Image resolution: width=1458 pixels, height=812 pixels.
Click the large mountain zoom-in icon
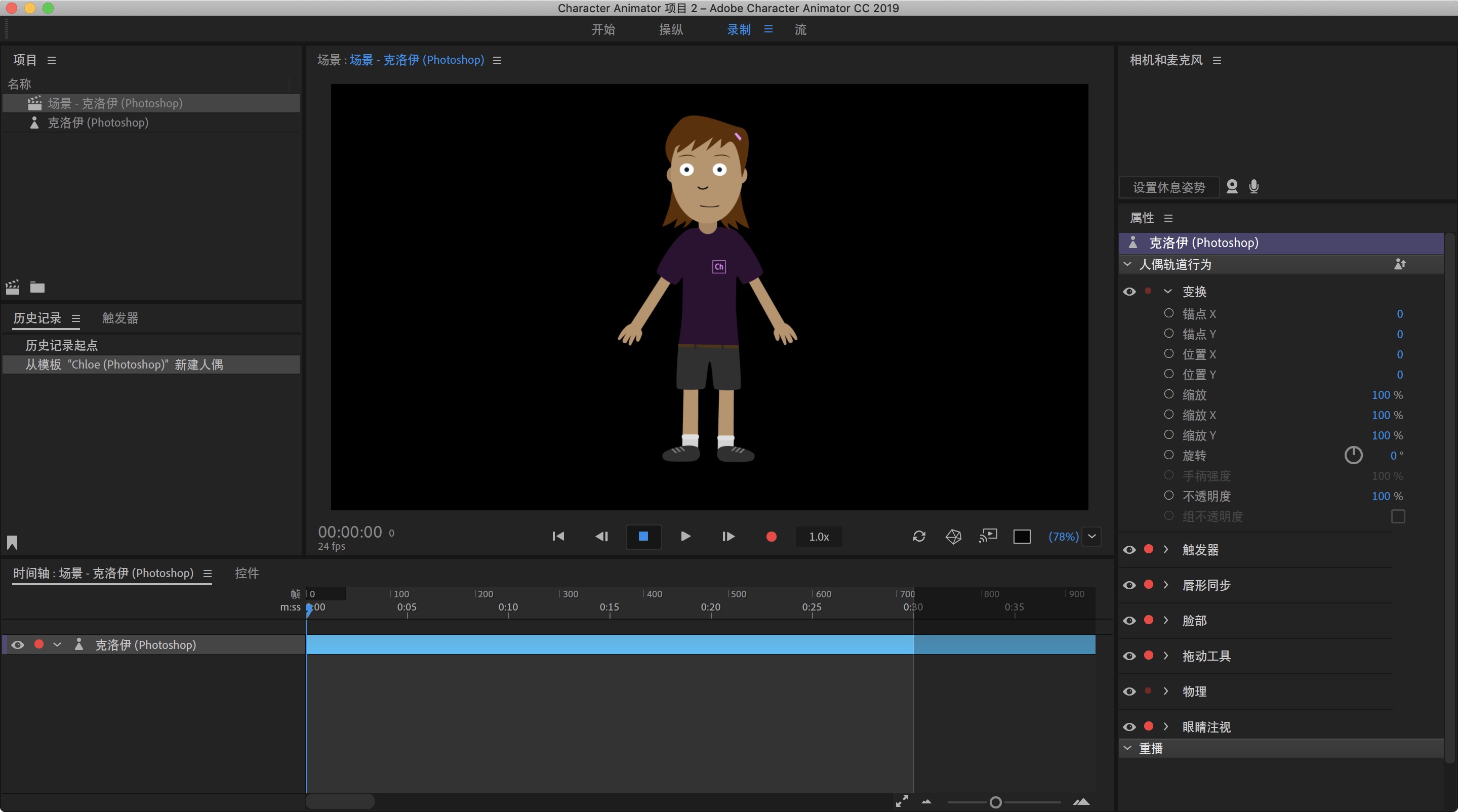(x=1082, y=802)
